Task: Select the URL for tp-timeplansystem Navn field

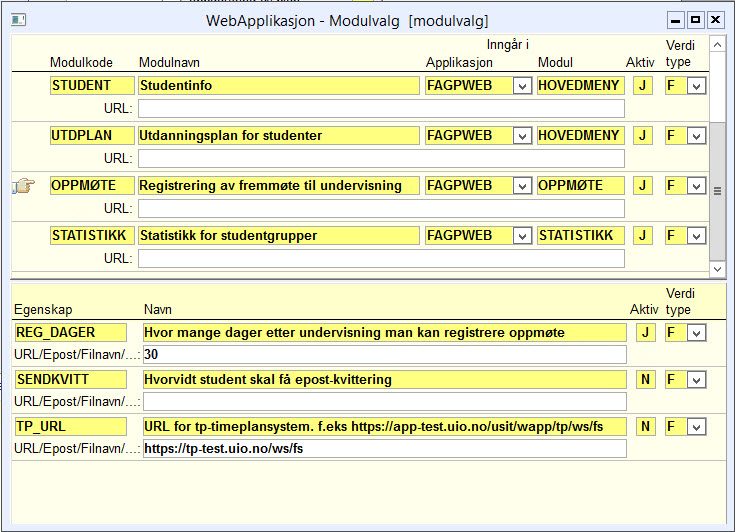Action: point(385,427)
